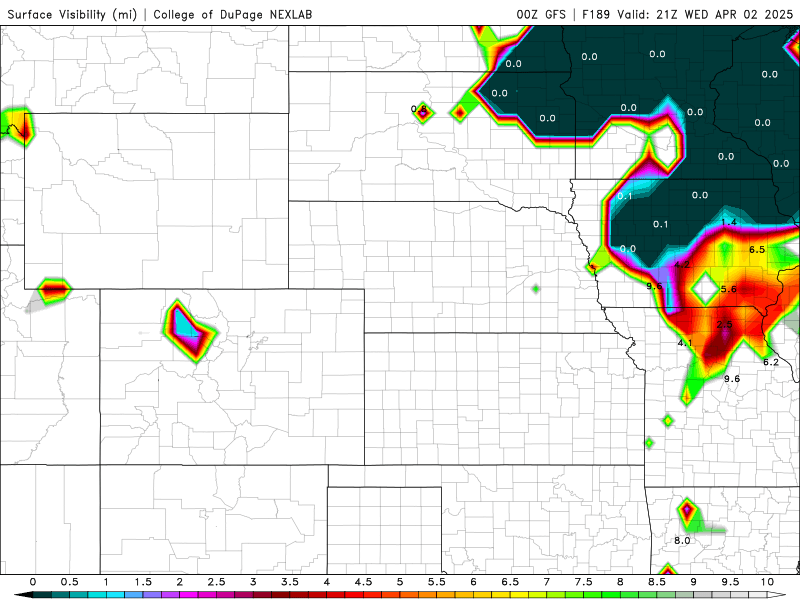Click the legend label '6.5'

click(x=510, y=582)
